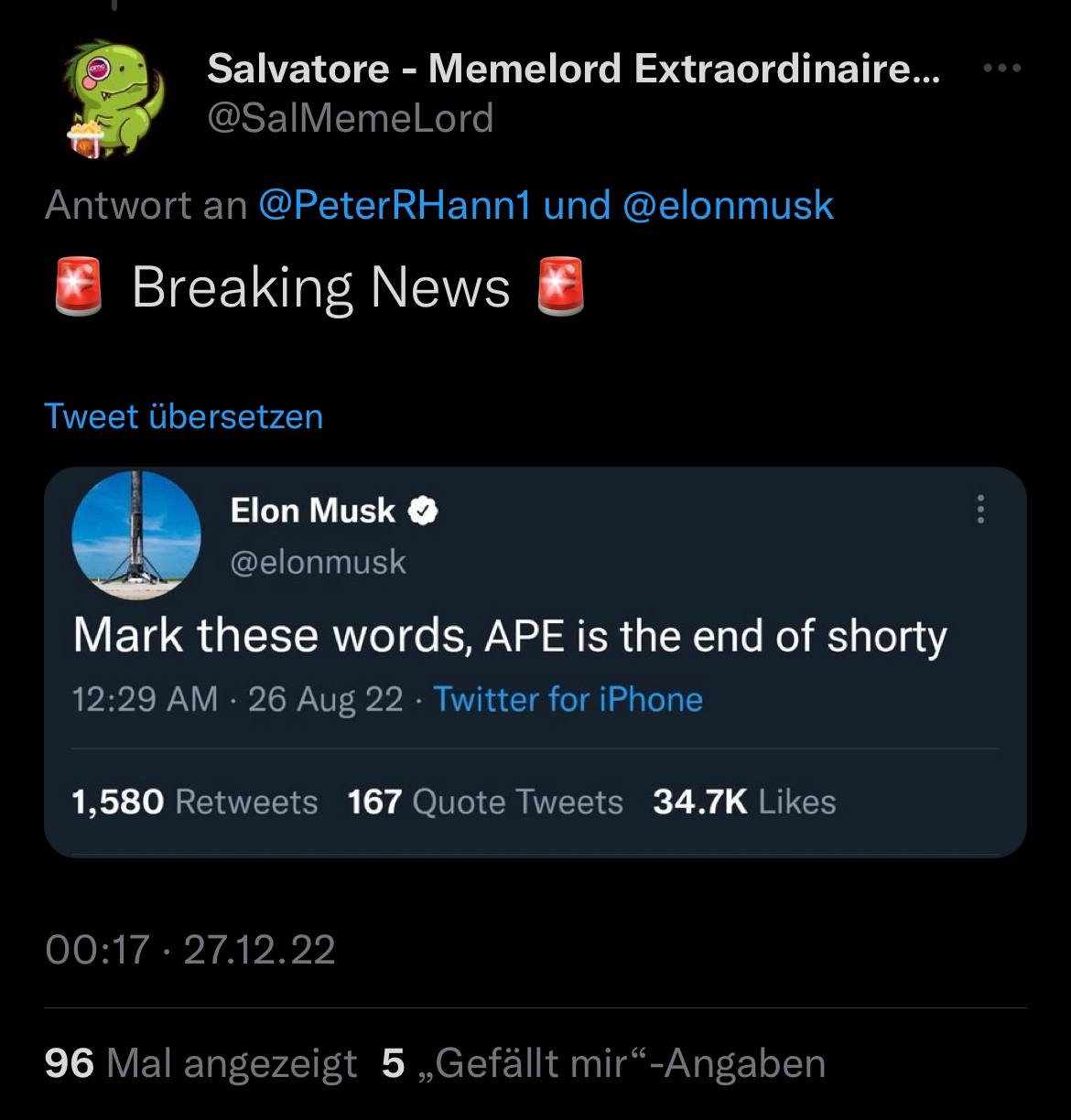Click the left red siren emoji
This screenshot has height=1120, width=1071.
(x=78, y=287)
